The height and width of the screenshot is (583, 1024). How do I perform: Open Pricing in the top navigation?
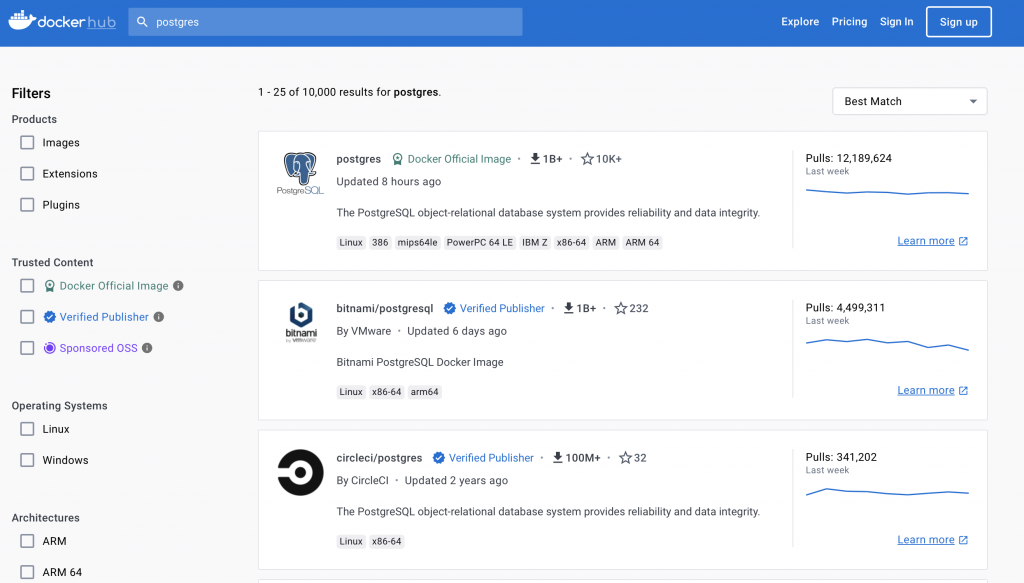(849, 22)
